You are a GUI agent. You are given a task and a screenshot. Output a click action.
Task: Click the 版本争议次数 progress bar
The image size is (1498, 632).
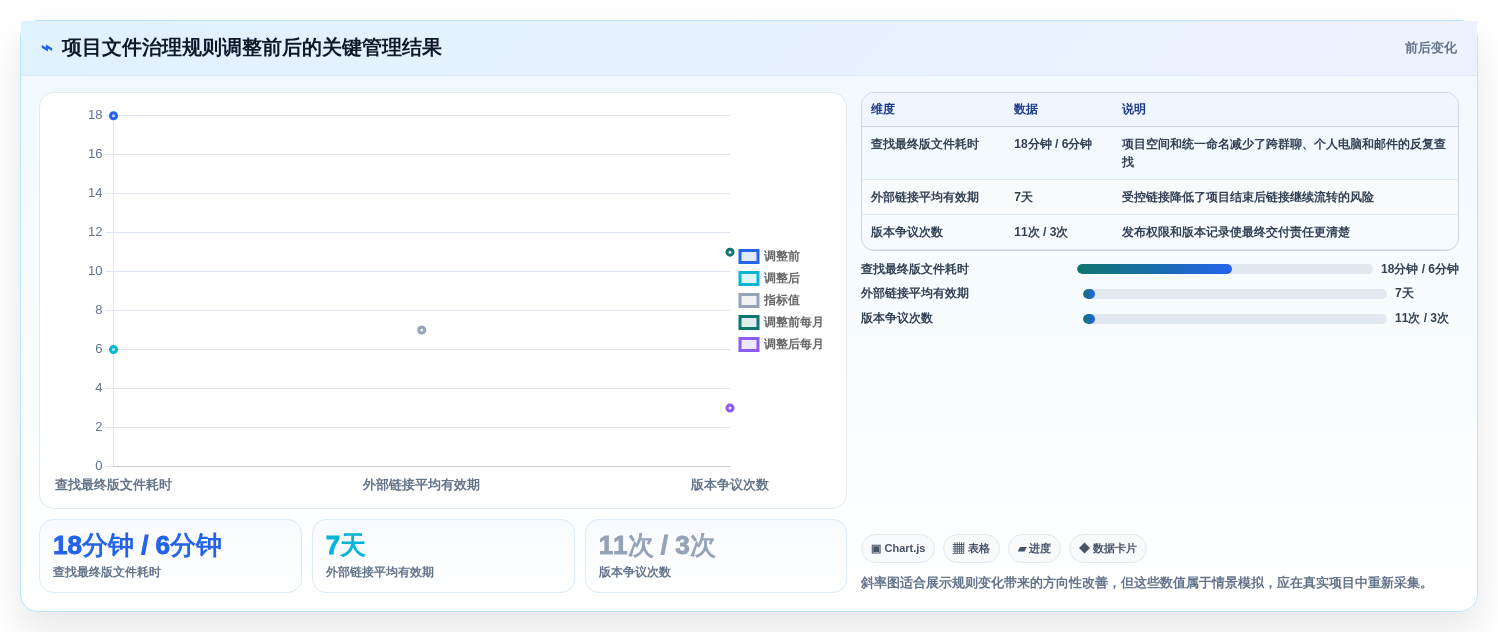point(1235,319)
